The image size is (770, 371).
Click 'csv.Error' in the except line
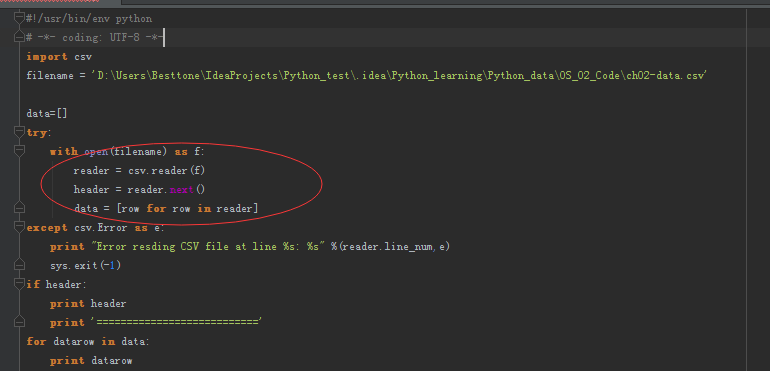coord(100,228)
